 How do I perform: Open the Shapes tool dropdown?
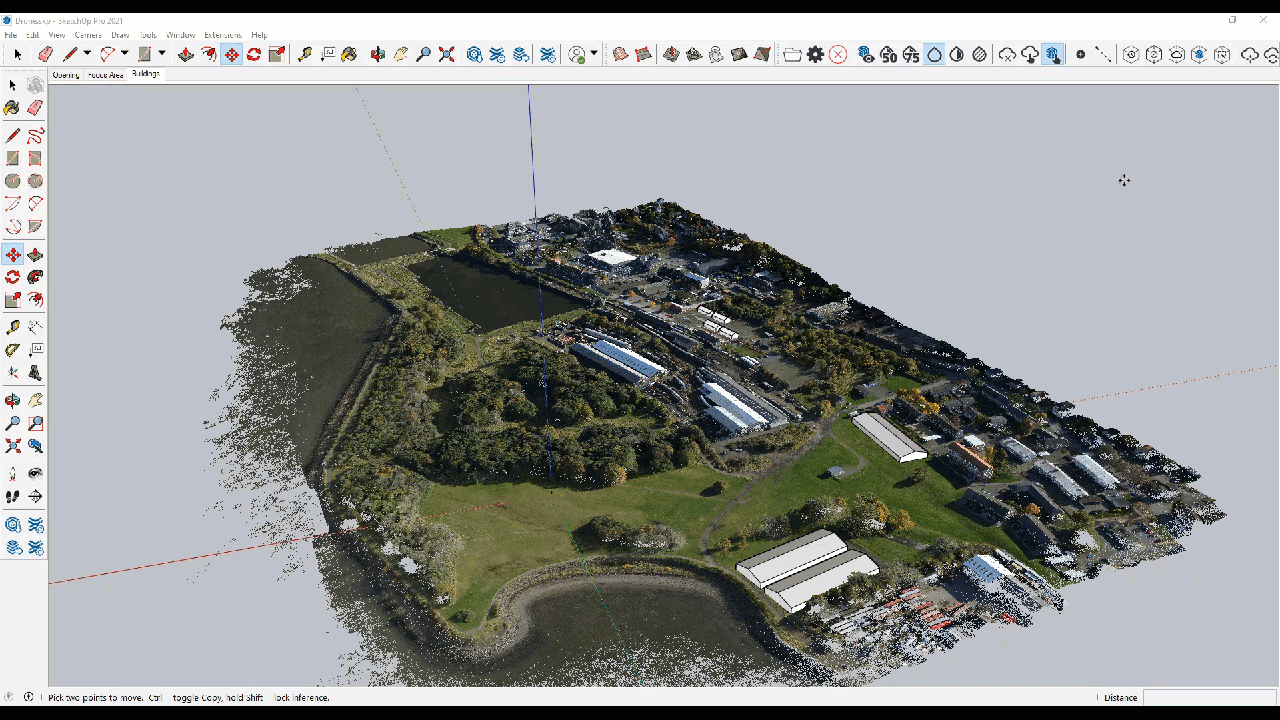[x=163, y=55]
